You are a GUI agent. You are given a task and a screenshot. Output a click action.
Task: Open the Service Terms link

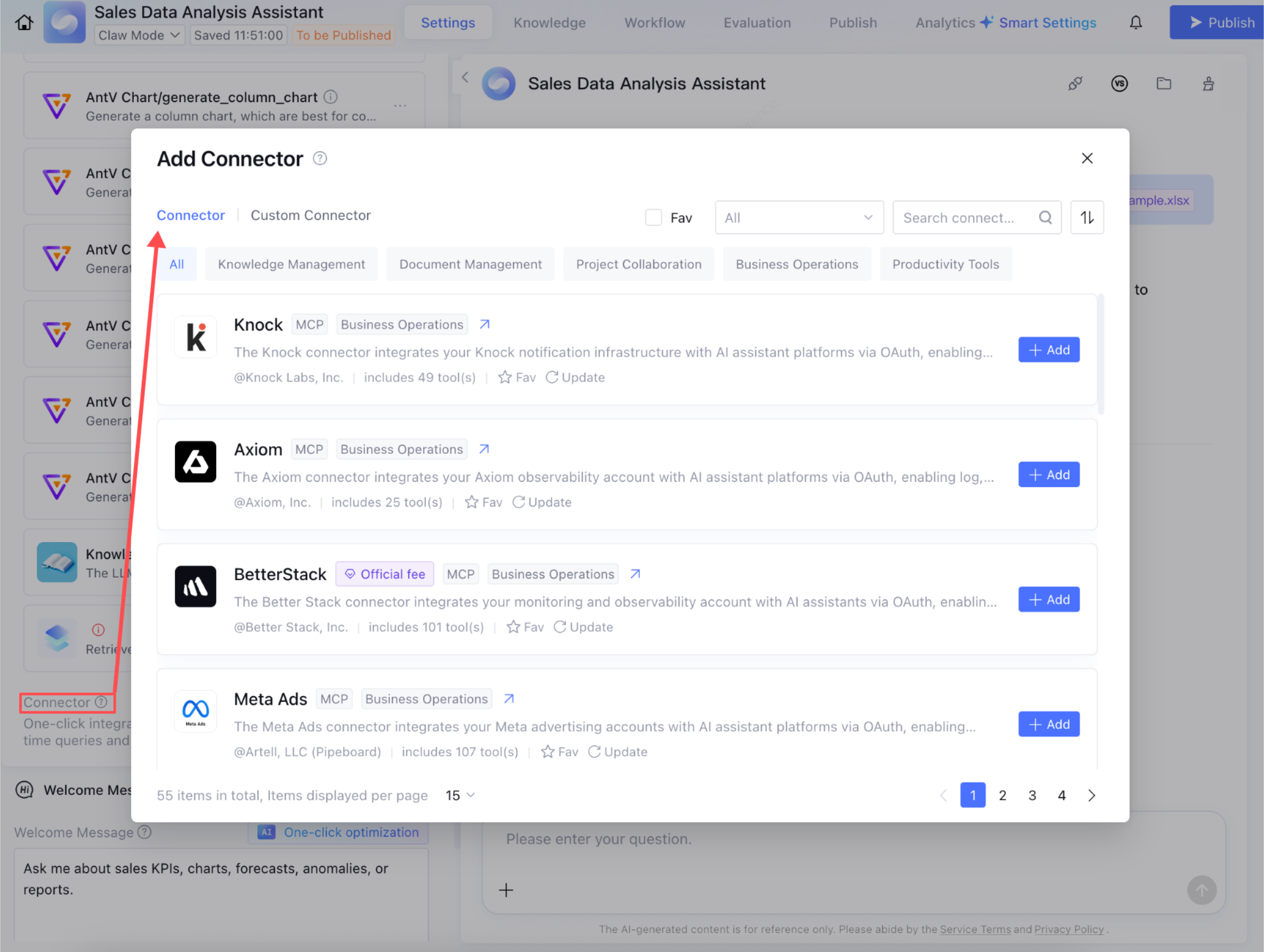tap(975, 929)
